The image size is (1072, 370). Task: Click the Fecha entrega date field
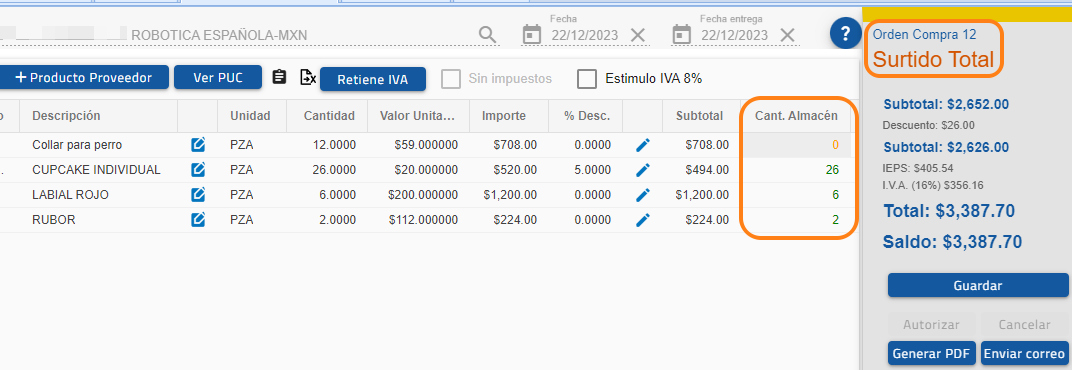point(734,36)
